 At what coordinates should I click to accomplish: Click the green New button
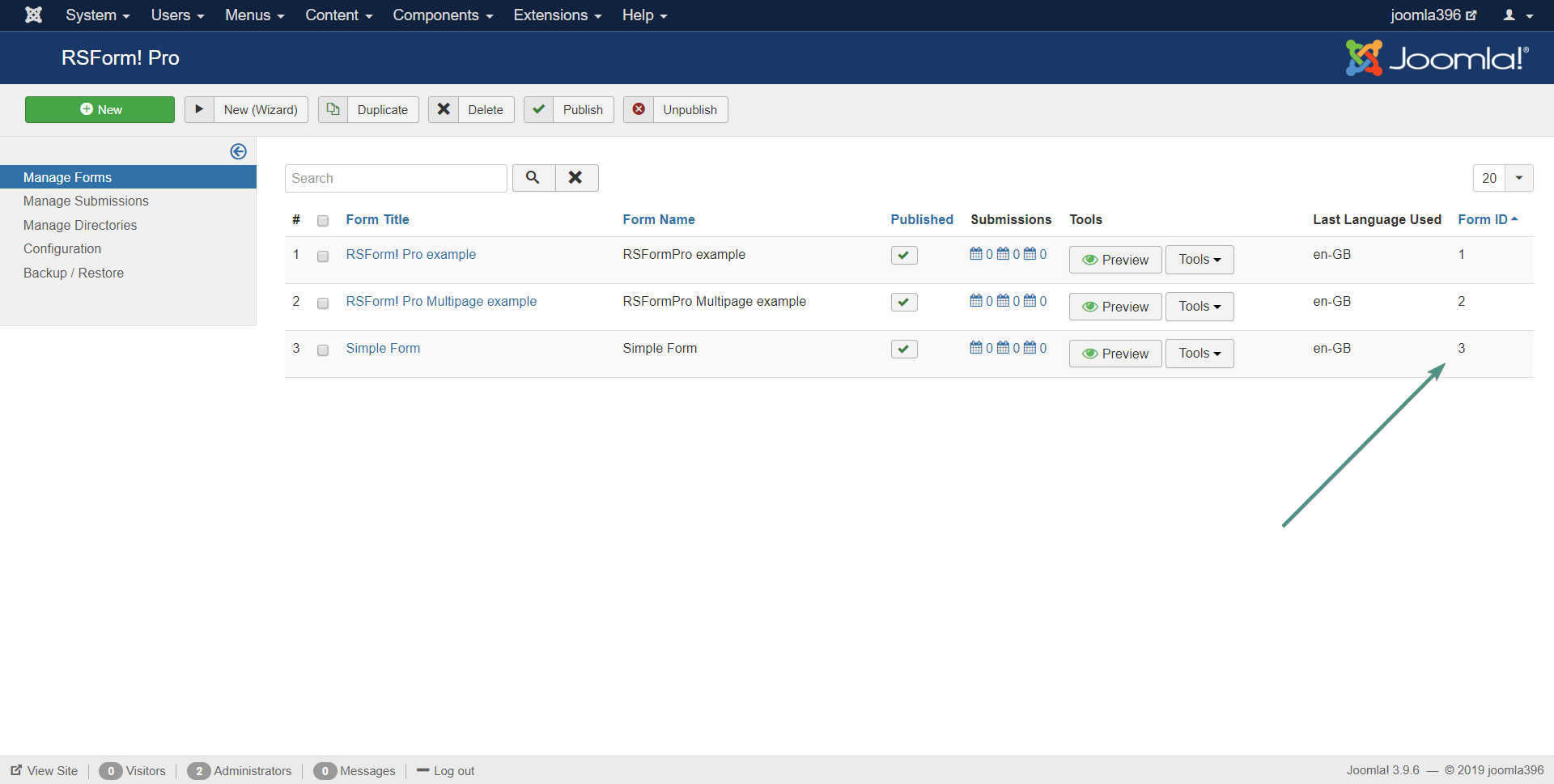coord(100,110)
